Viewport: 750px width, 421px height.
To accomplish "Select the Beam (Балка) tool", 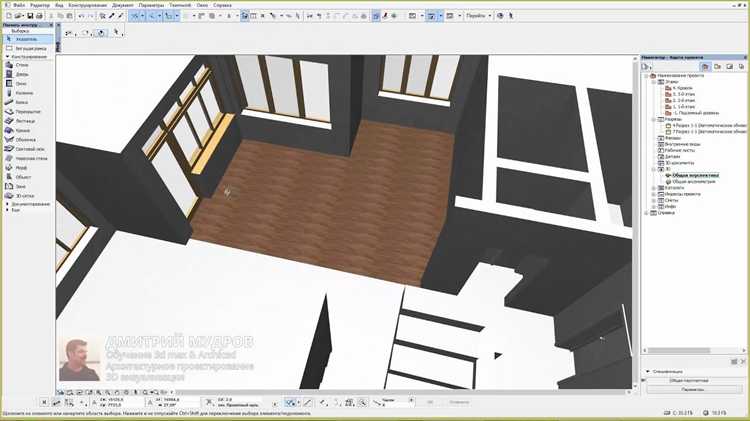I will 28,102.
